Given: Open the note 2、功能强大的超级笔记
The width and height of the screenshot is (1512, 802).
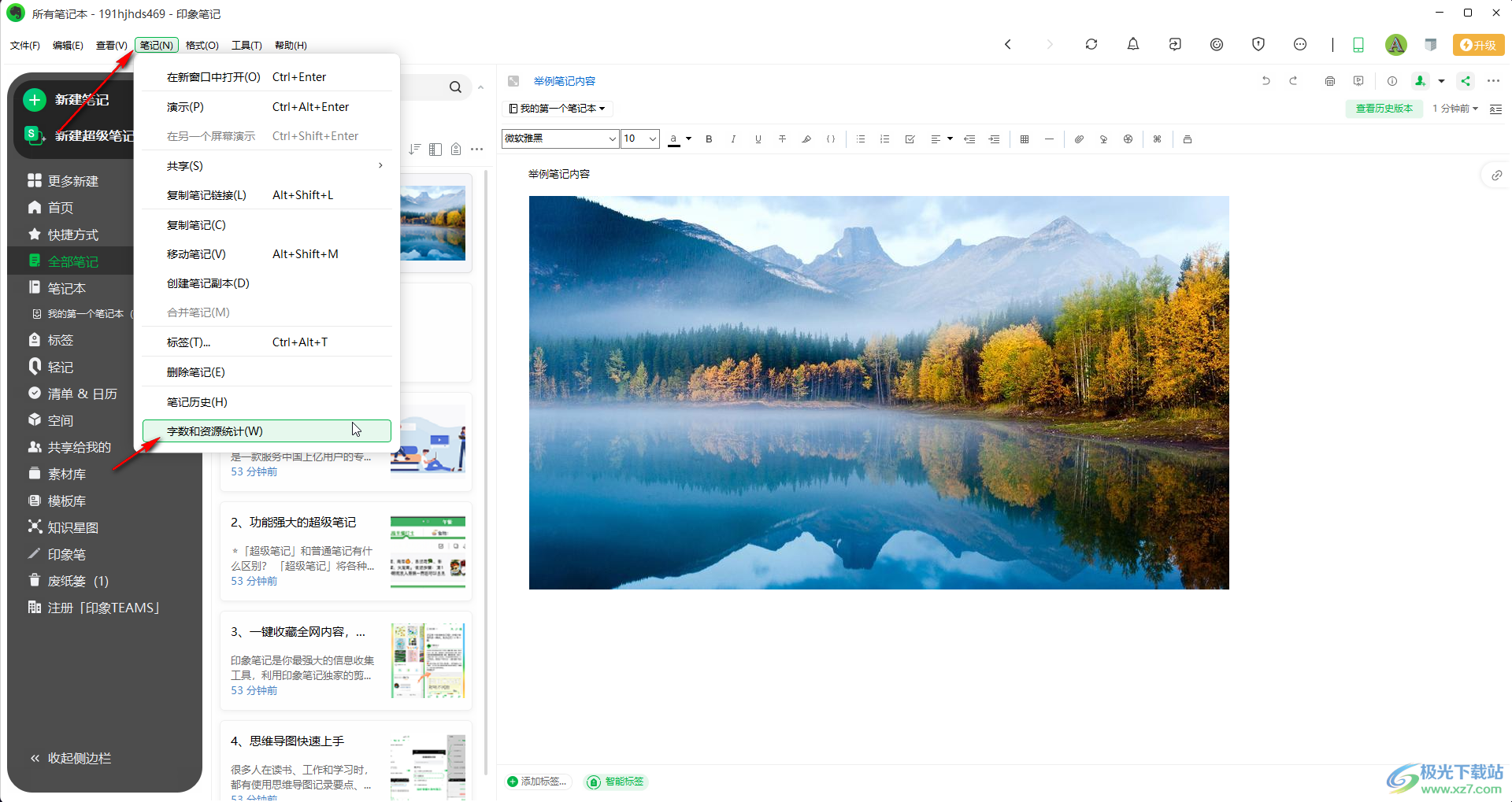Looking at the screenshot, I should (346, 551).
